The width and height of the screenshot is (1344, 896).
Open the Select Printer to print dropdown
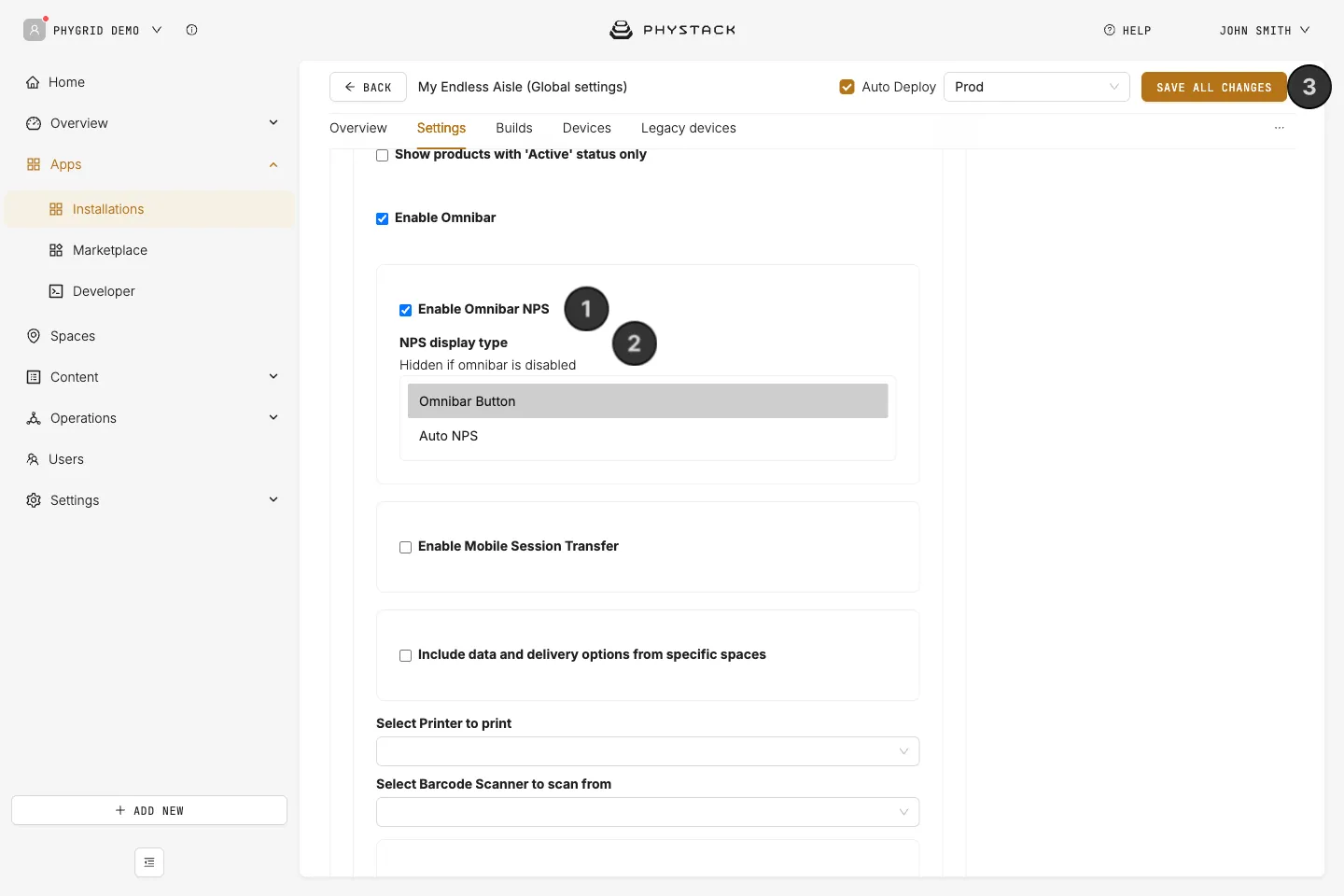coord(648,751)
